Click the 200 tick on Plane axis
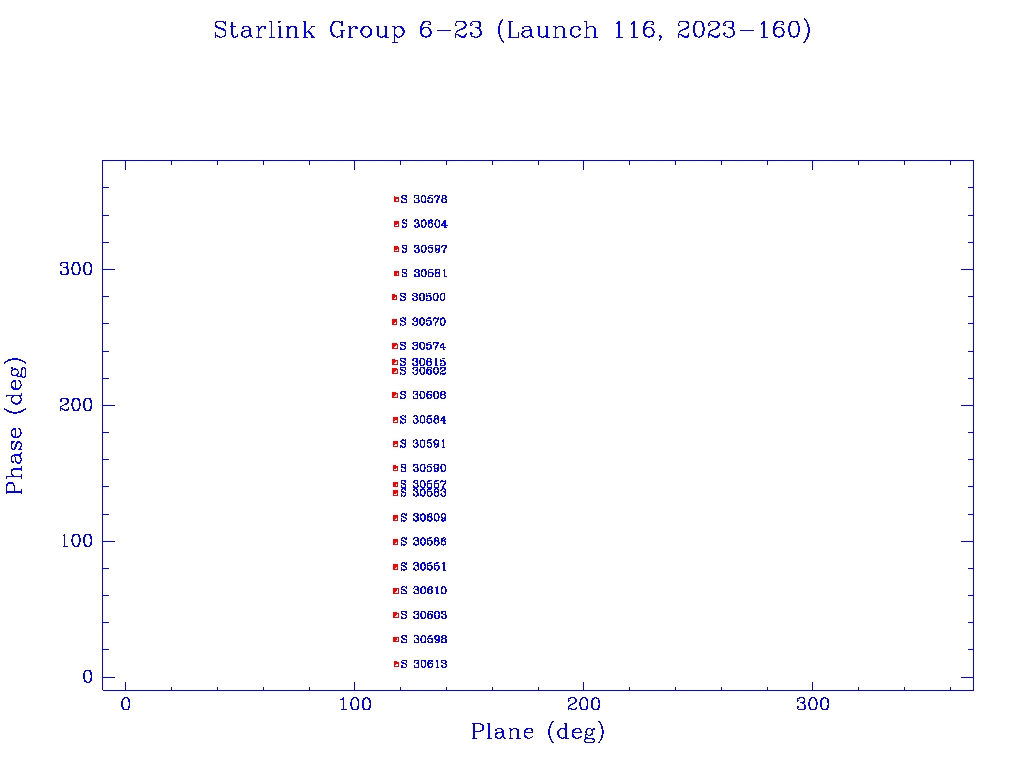 click(583, 704)
